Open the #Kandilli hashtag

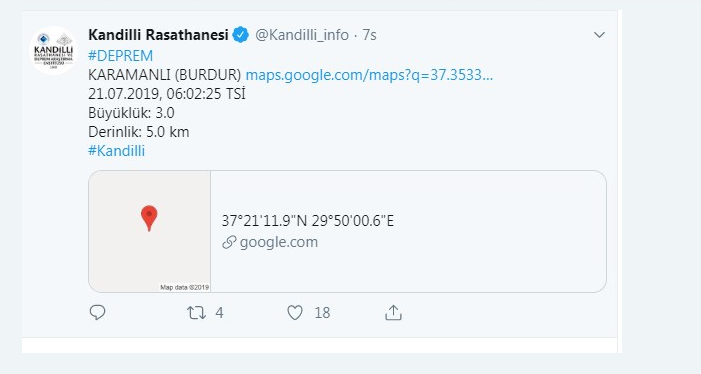[x=117, y=151]
